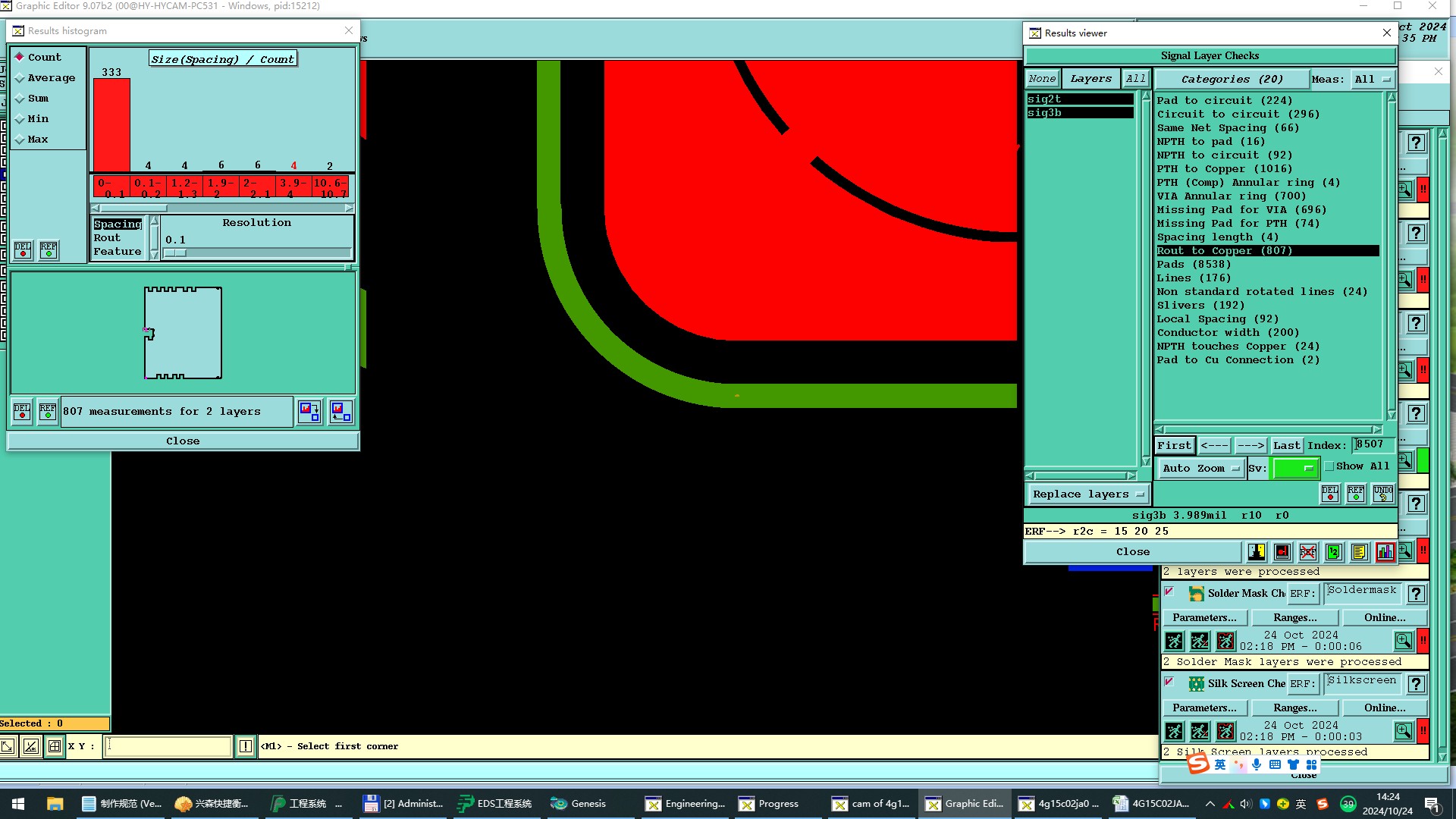Click the crossed-out REF icon
This screenshot has width=1456, height=819.
(1308, 552)
